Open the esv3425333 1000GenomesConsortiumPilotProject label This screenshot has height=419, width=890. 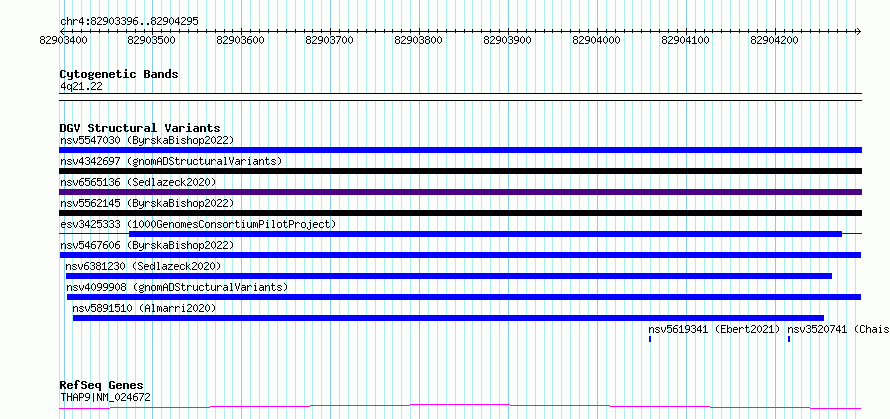(x=198, y=224)
